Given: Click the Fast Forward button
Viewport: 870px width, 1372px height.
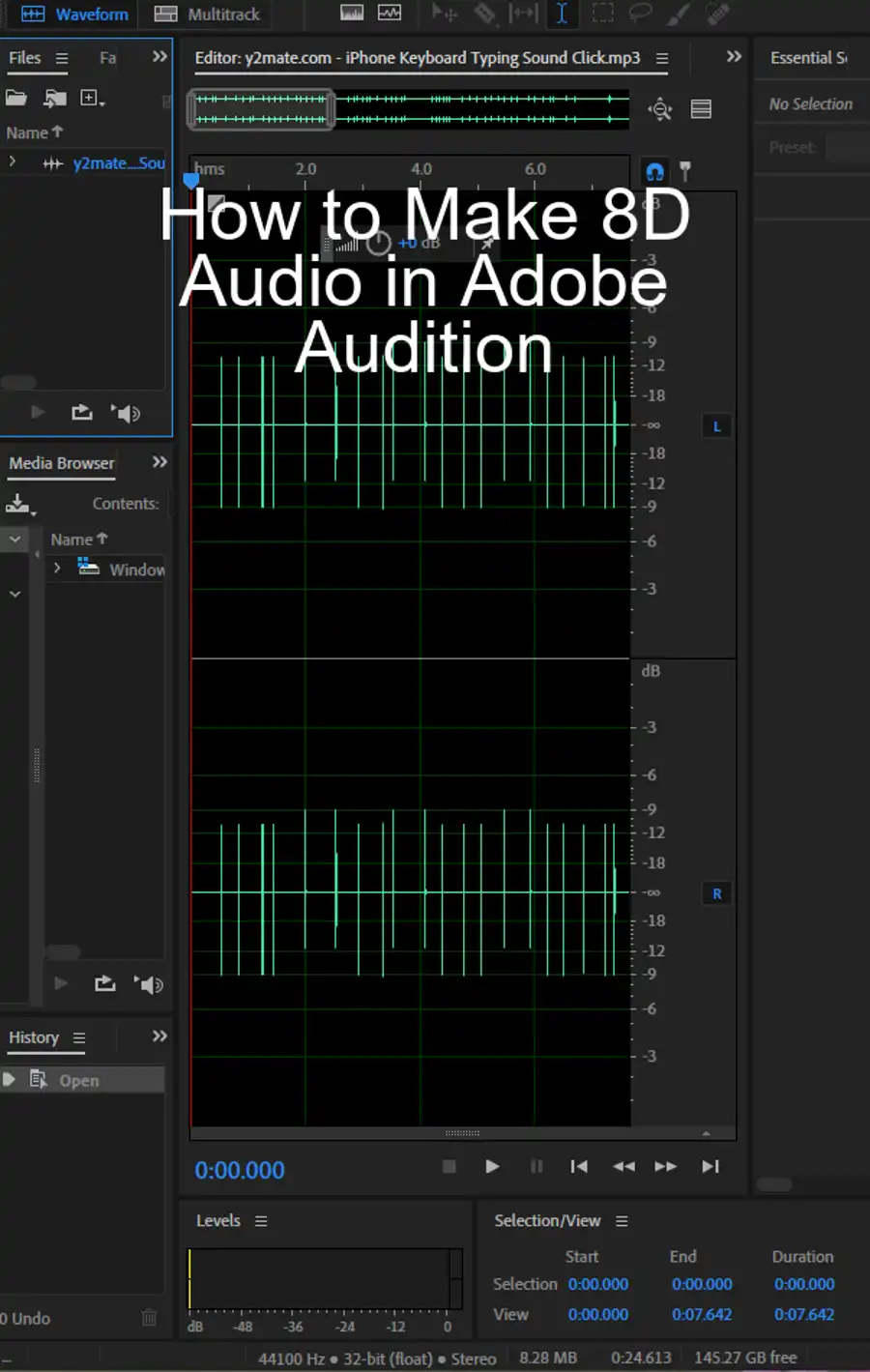Looking at the screenshot, I should (666, 1166).
